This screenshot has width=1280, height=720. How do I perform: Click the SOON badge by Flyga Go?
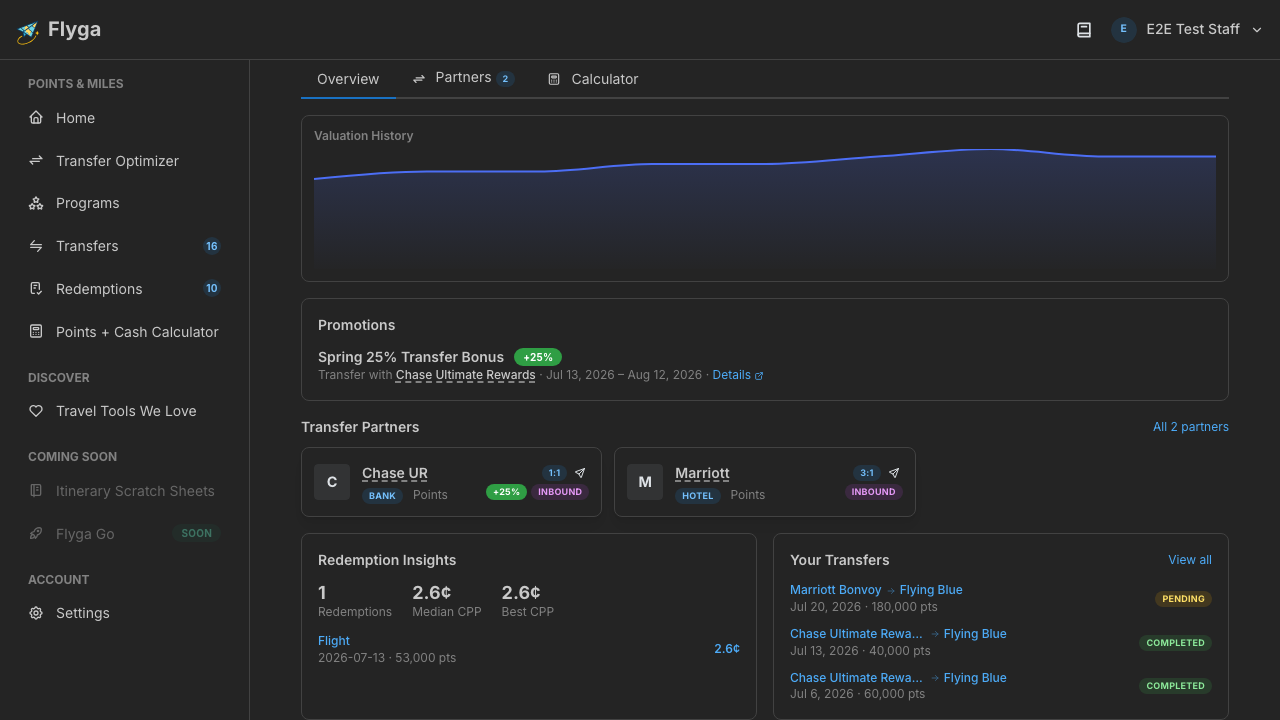coord(197,533)
